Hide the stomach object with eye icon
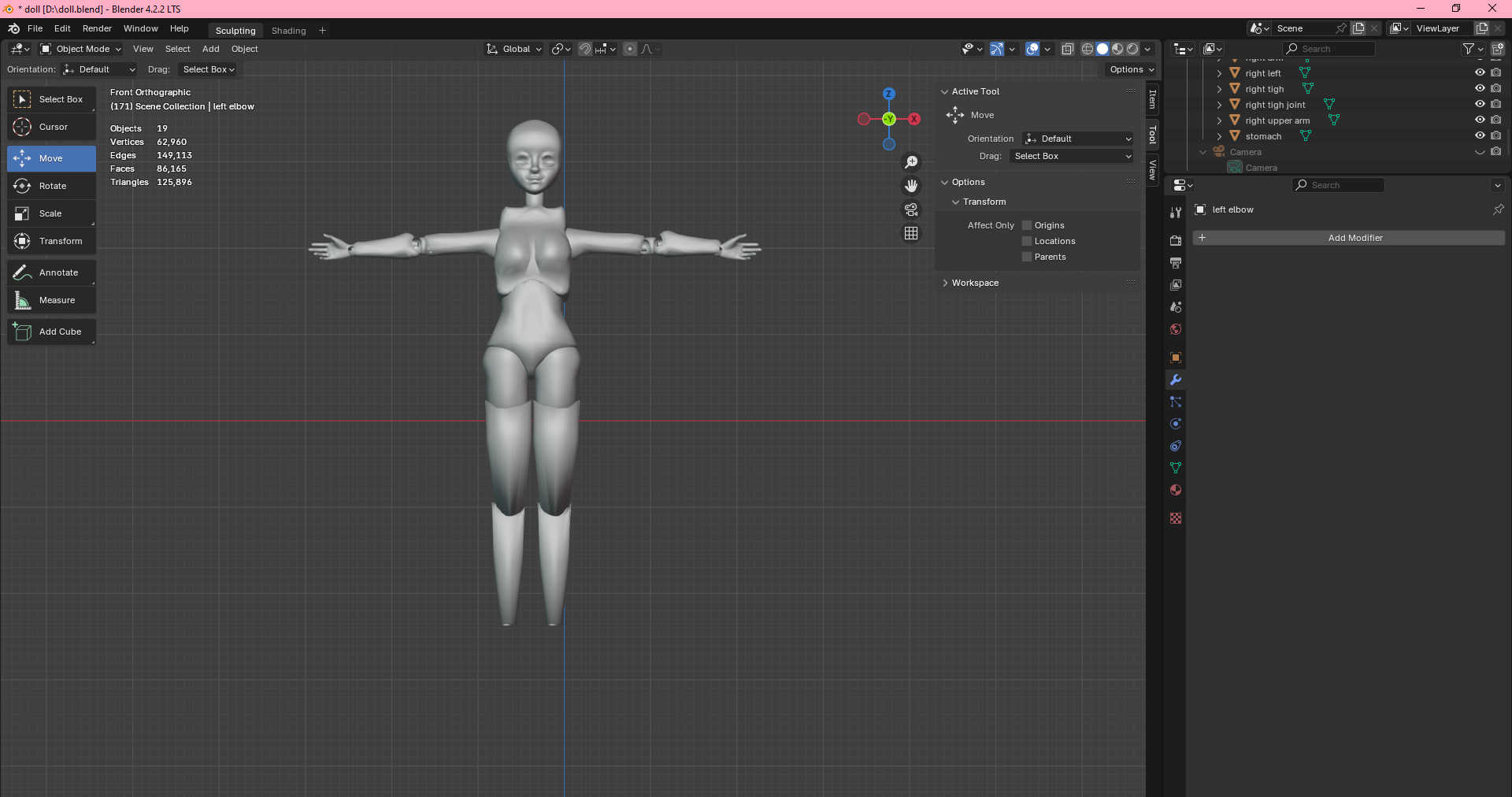Viewport: 1512px width, 797px height. [x=1480, y=135]
